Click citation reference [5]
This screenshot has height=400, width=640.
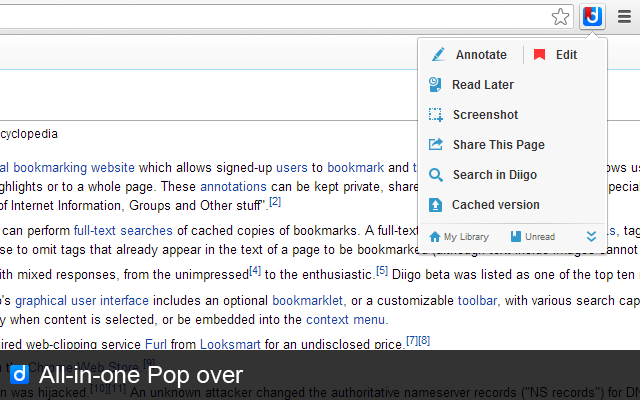tap(382, 270)
